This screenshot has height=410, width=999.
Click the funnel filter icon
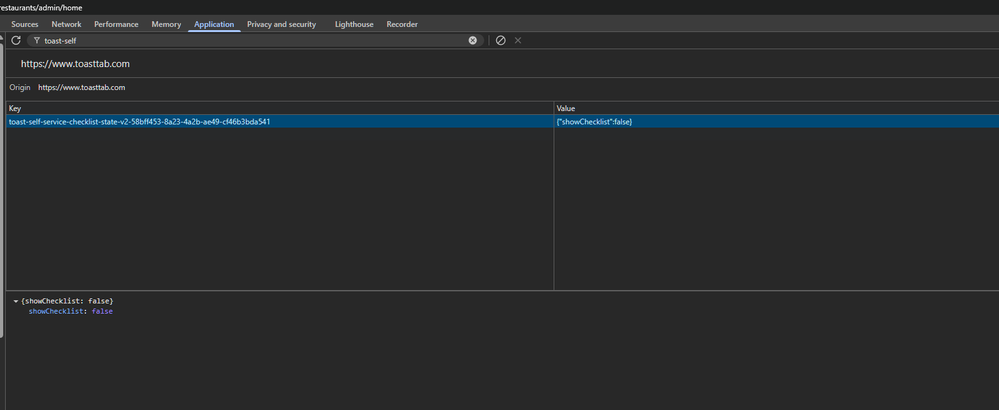[x=37, y=41]
